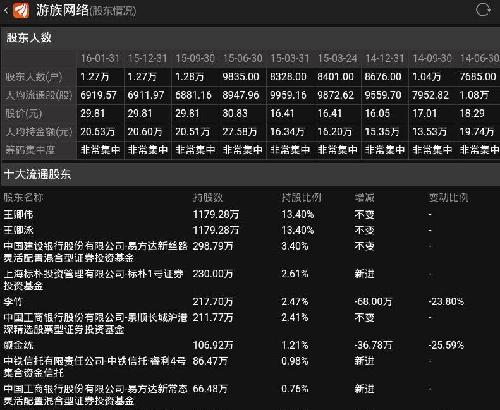Image resolution: width=500 pixels, height=410 pixels.
Task: Select the 增减 column header
Action: (365, 198)
